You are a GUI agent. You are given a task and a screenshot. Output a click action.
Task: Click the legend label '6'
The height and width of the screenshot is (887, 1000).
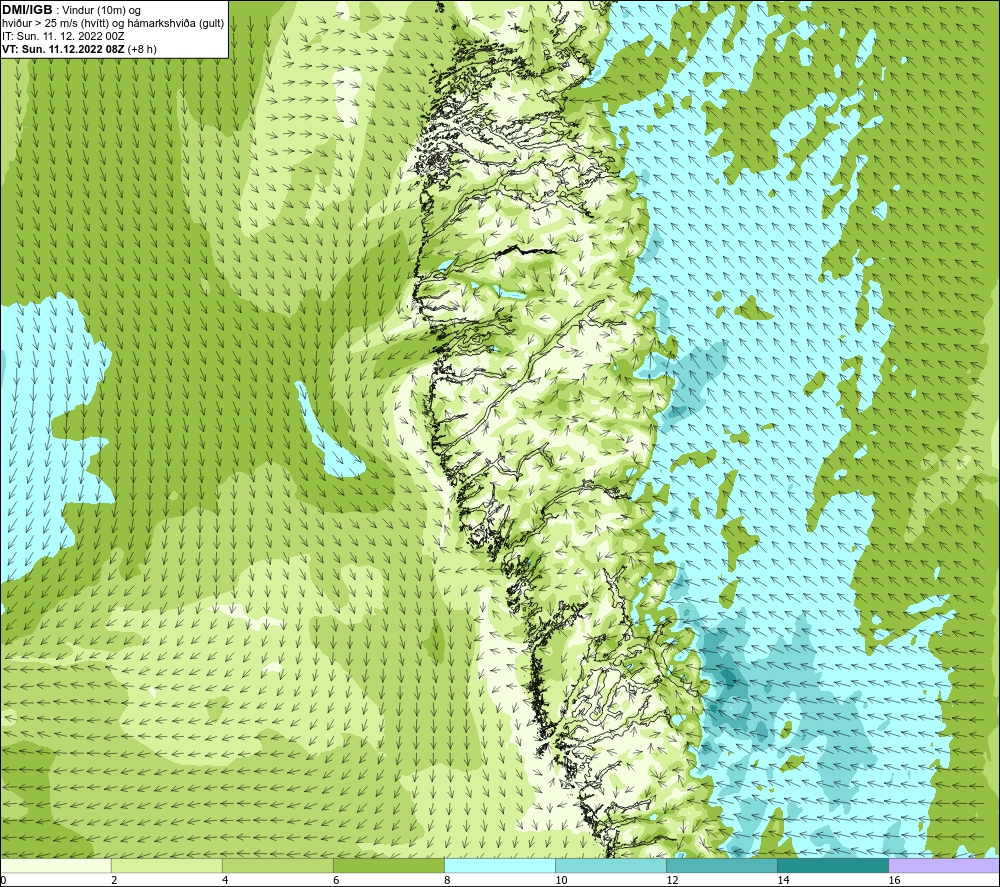[x=336, y=881]
